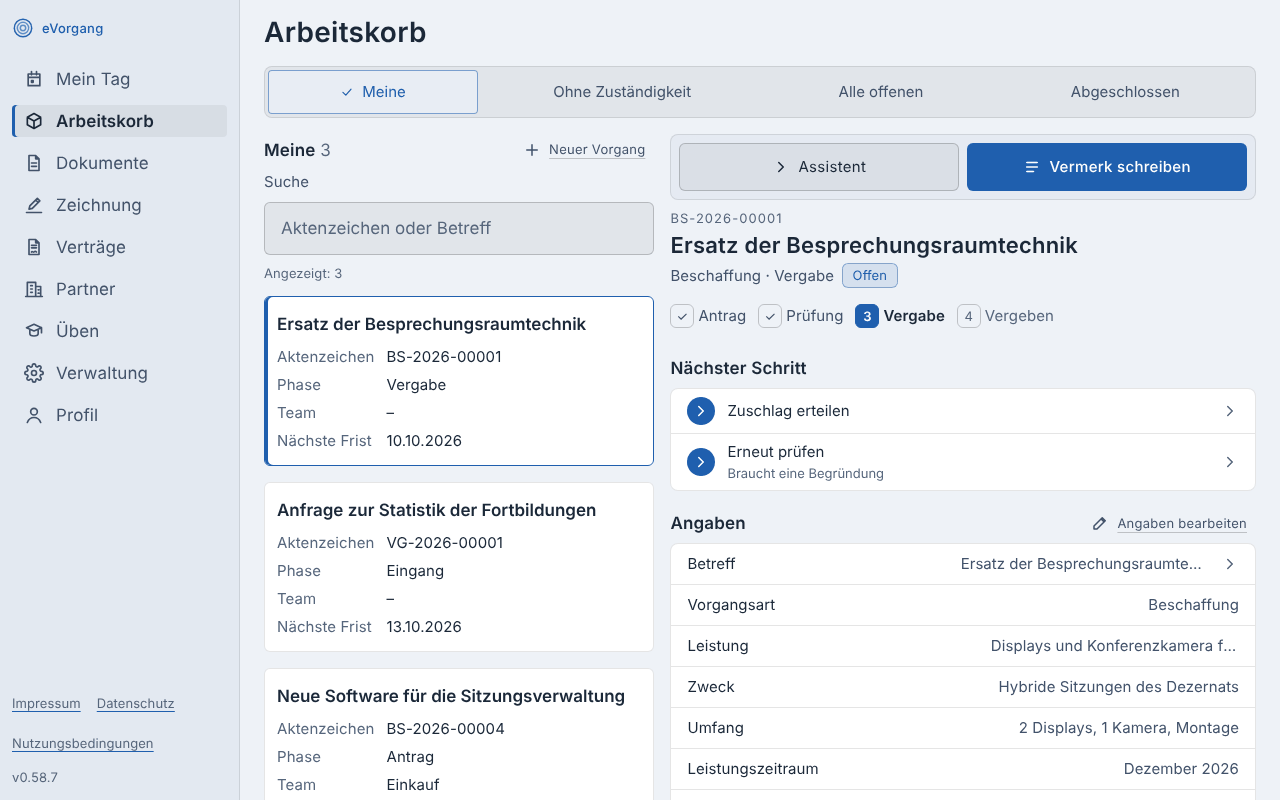Click the pencil icon beside Angaben bearbeiten
Viewport: 1280px width, 800px height.
pyautogui.click(x=1100, y=523)
